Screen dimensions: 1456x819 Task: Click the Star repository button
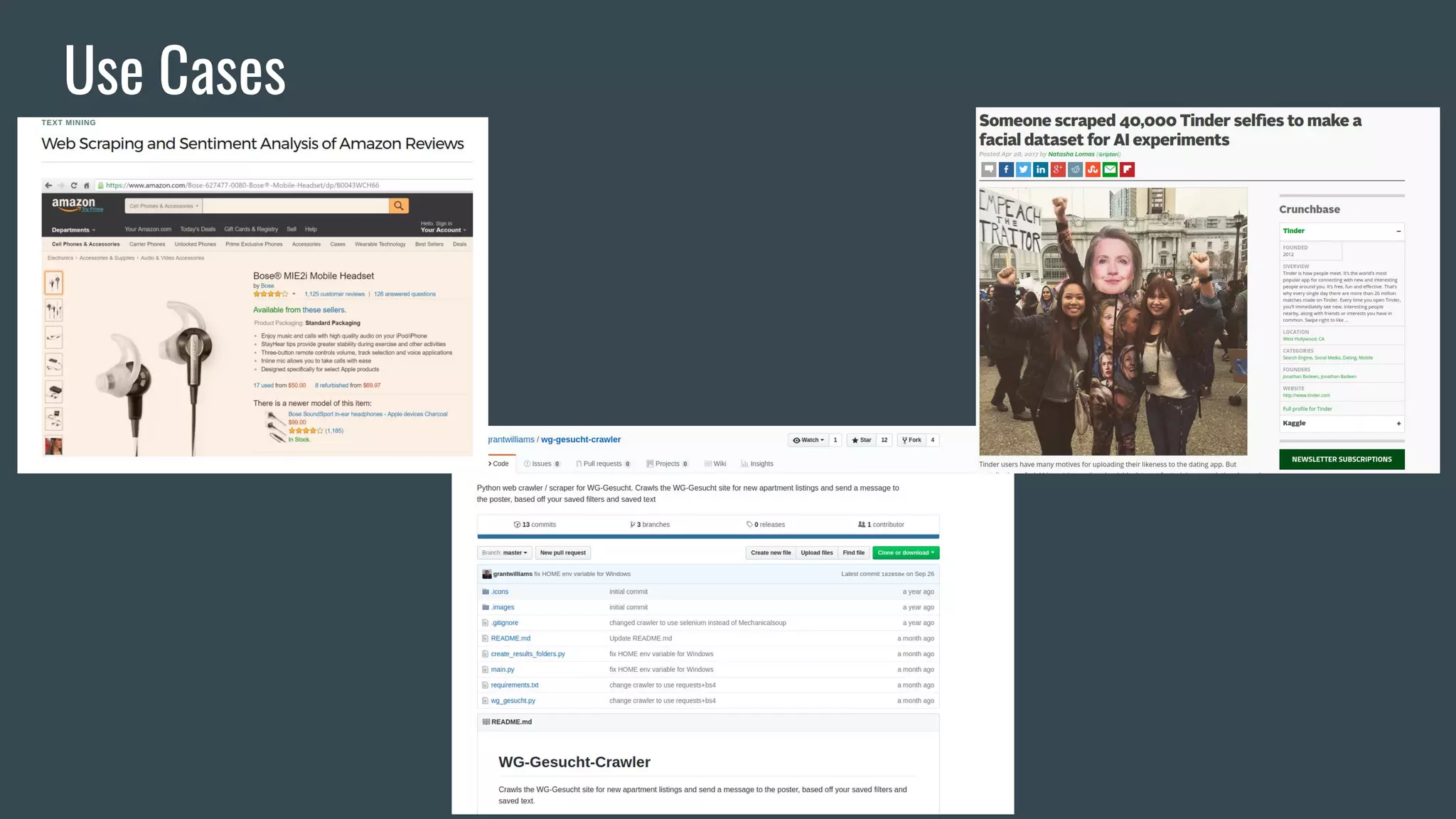[x=862, y=440]
